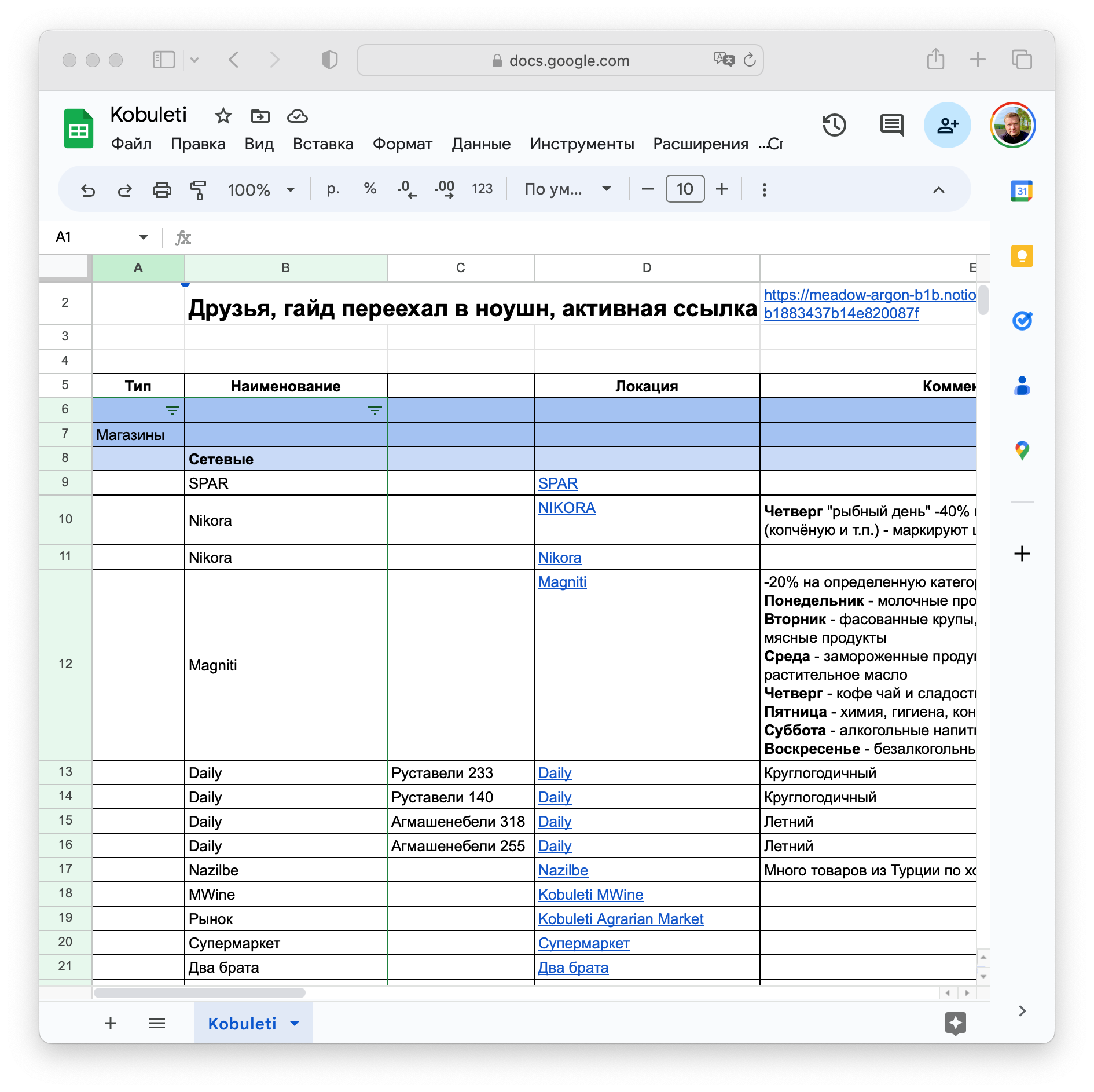
Task: Open Kobuleti Agrarian Market link
Action: (x=621, y=918)
